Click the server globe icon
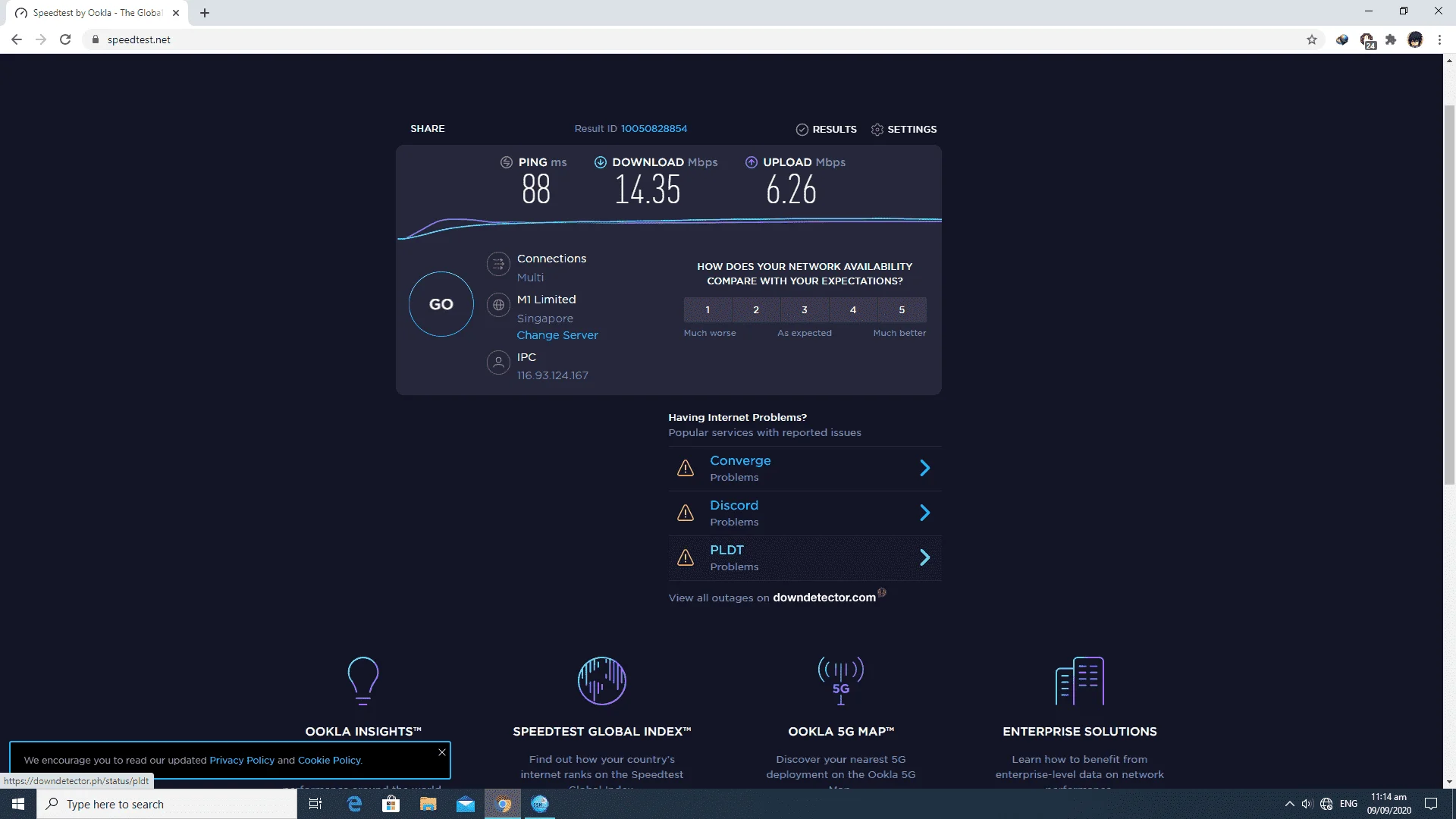This screenshot has width=1456, height=819. click(x=498, y=305)
